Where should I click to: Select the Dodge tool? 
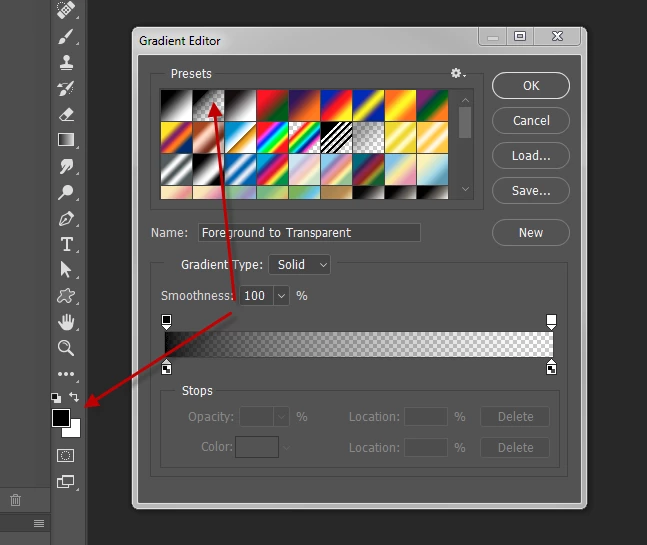[66, 192]
